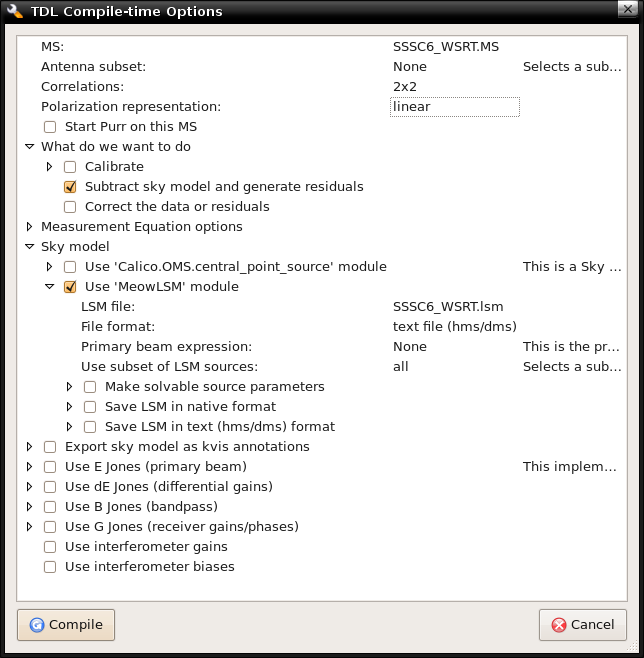
Task: Expand the Use E Jones (primary beam) arrow
Action: (x=29, y=466)
